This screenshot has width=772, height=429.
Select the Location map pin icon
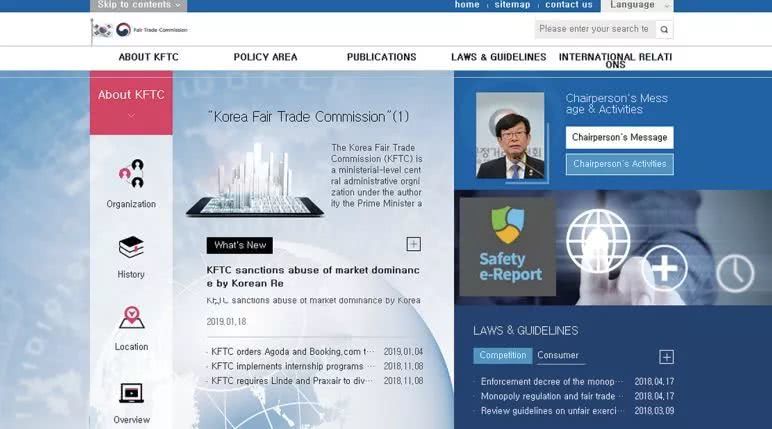click(x=131, y=318)
